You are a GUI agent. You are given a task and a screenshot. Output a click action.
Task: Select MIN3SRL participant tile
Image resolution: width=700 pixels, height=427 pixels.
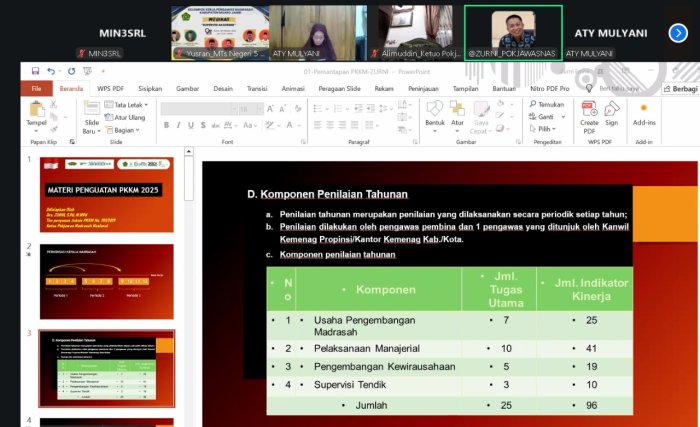[122, 33]
